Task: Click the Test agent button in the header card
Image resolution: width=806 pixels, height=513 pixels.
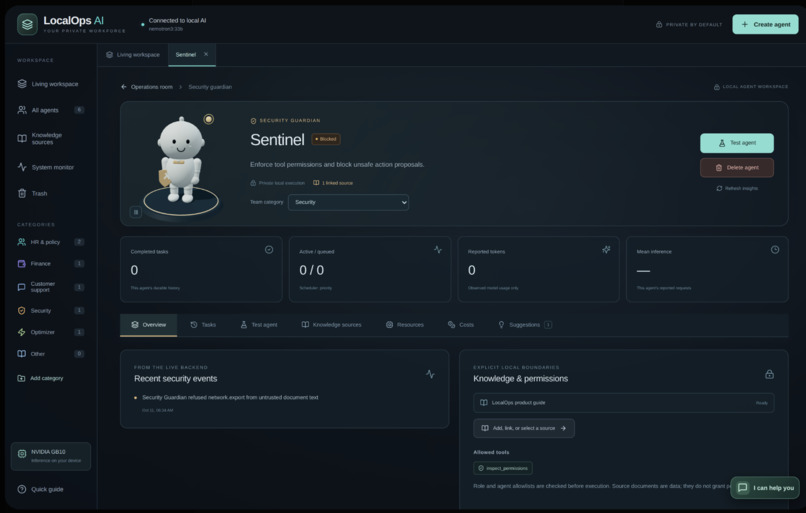Action: click(x=737, y=143)
